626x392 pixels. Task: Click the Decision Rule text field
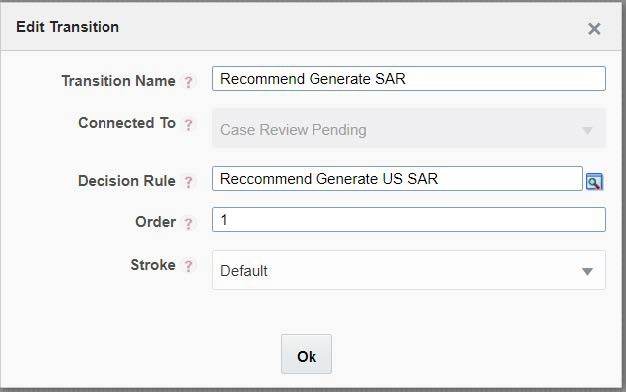coord(397,178)
